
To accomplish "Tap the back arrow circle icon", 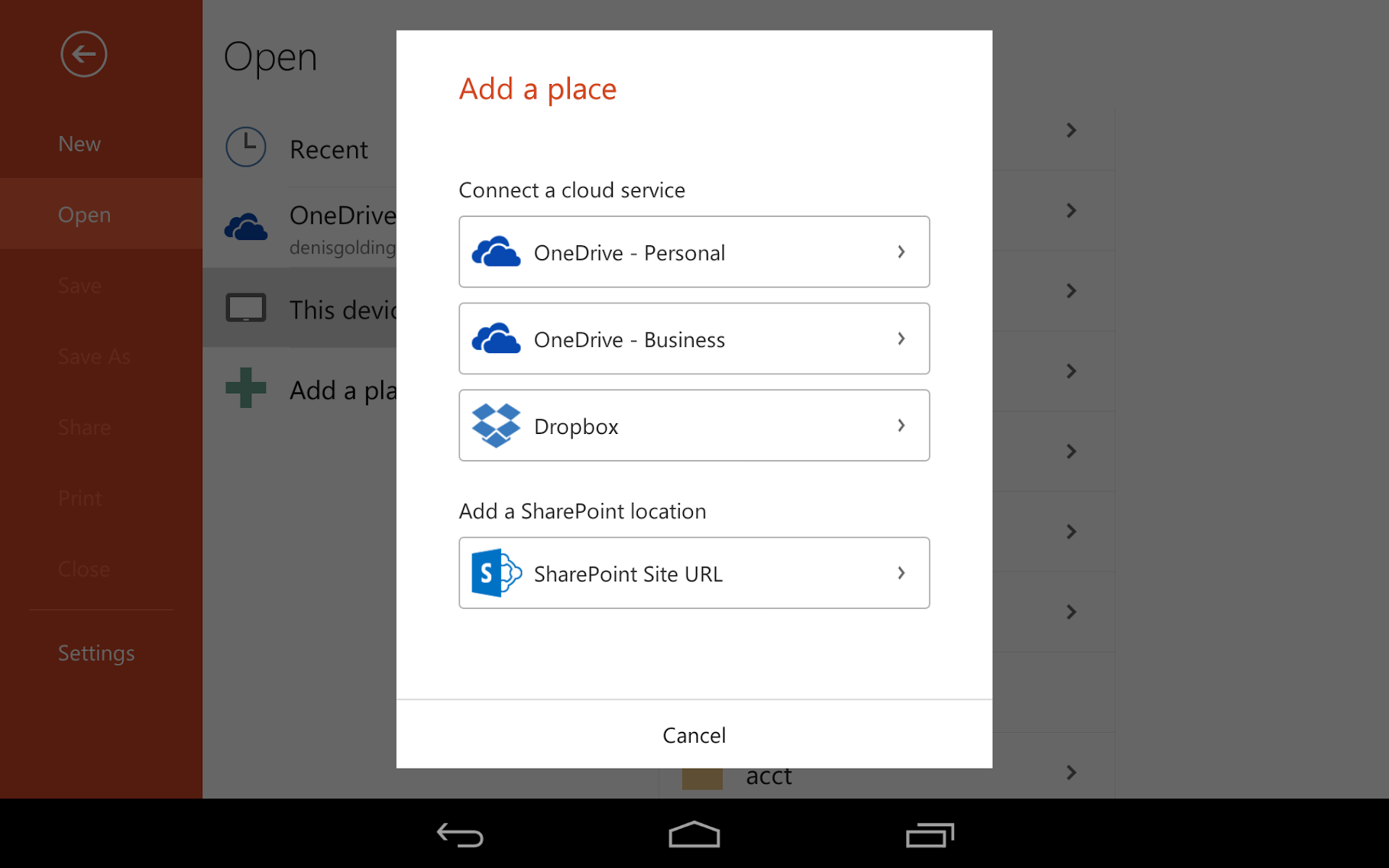I will 83,54.
